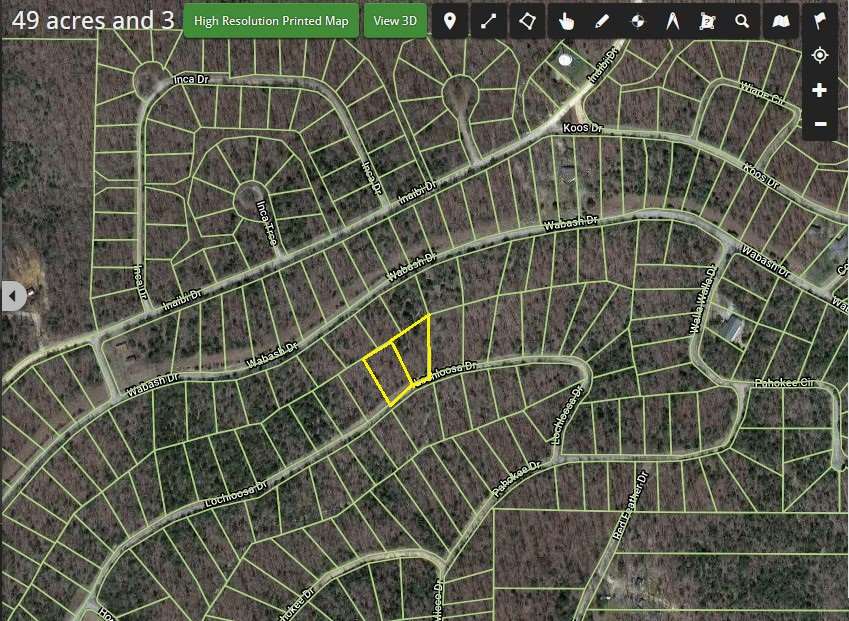Expand the left side panel arrow
This screenshot has height=621, width=849.
[x=14, y=296]
